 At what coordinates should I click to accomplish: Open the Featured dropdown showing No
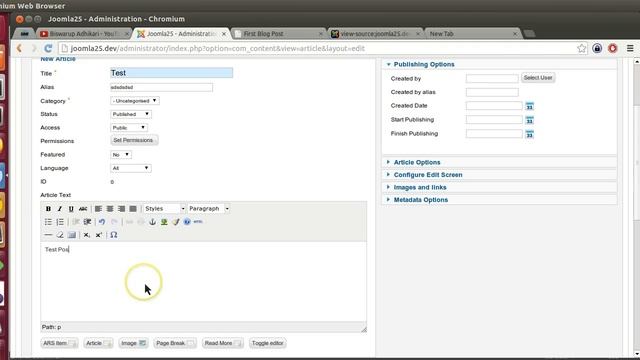(121, 154)
